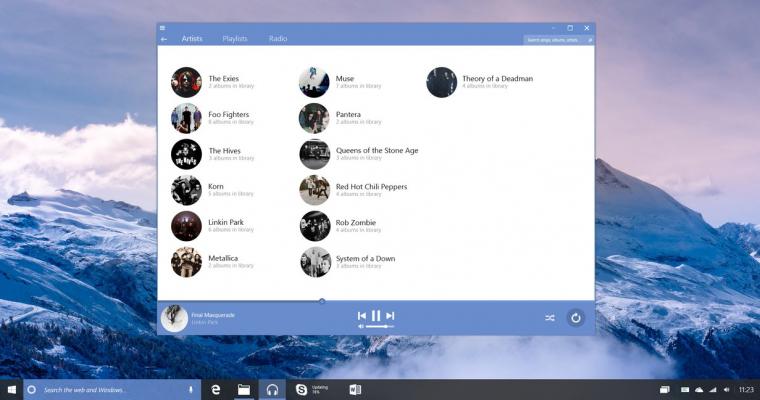Select the artist name Korn
760x400 pixels.
click(x=216, y=186)
